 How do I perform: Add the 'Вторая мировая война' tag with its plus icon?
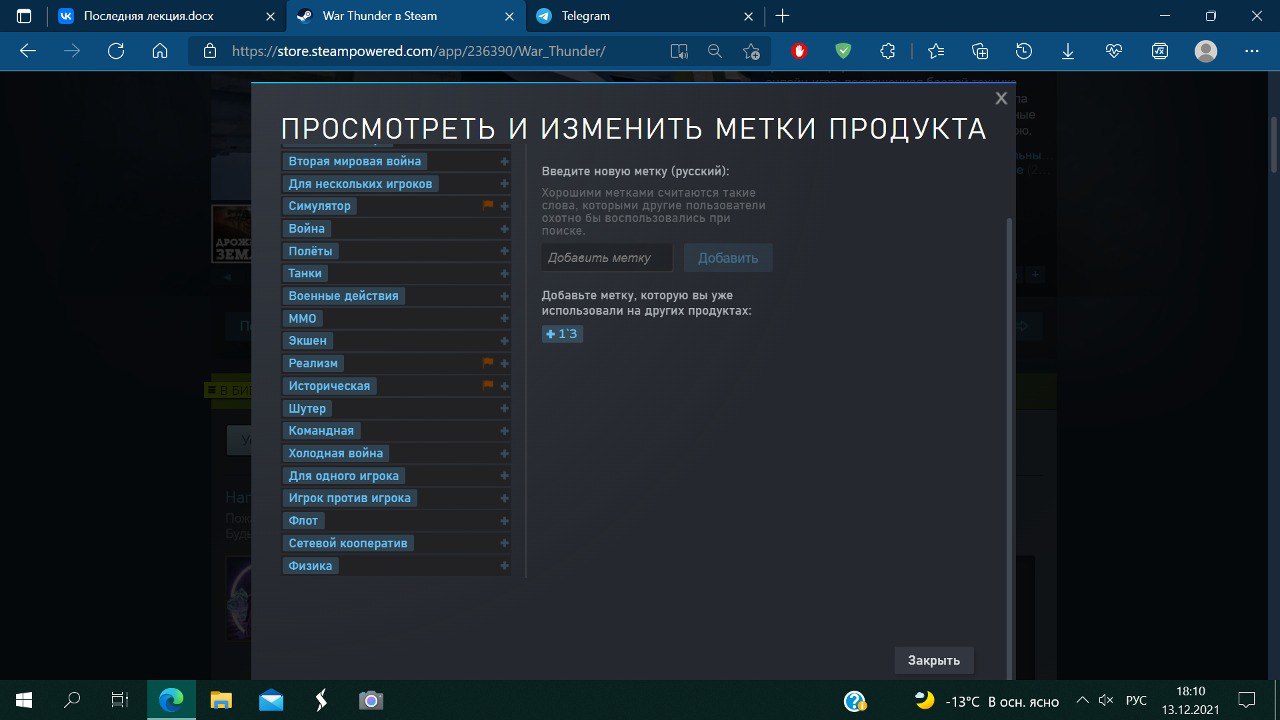click(505, 161)
